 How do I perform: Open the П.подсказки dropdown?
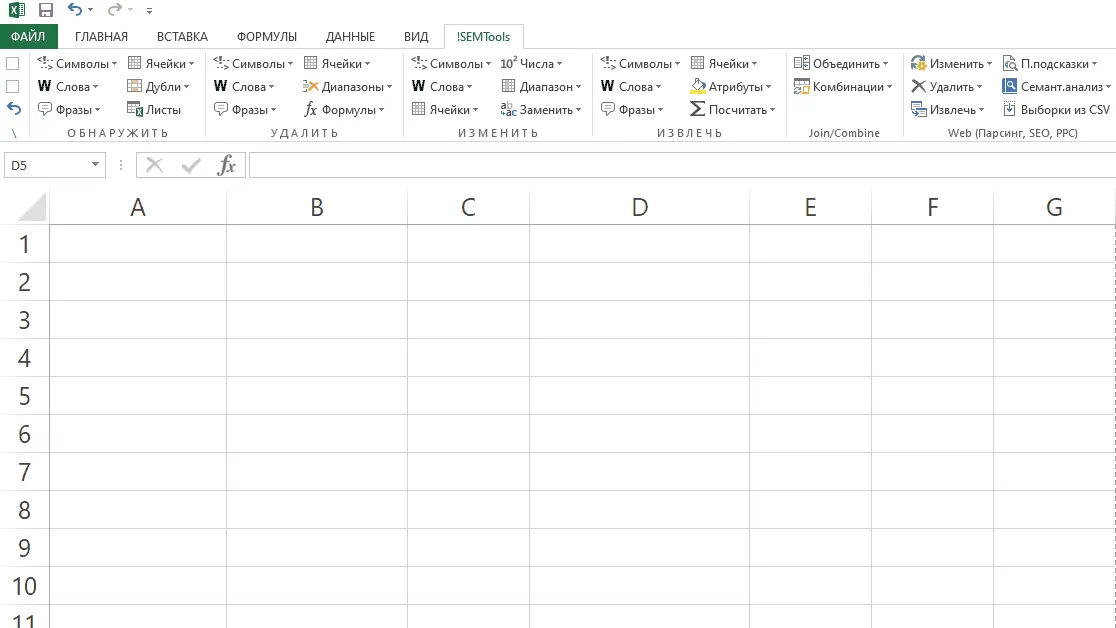tap(1050, 63)
